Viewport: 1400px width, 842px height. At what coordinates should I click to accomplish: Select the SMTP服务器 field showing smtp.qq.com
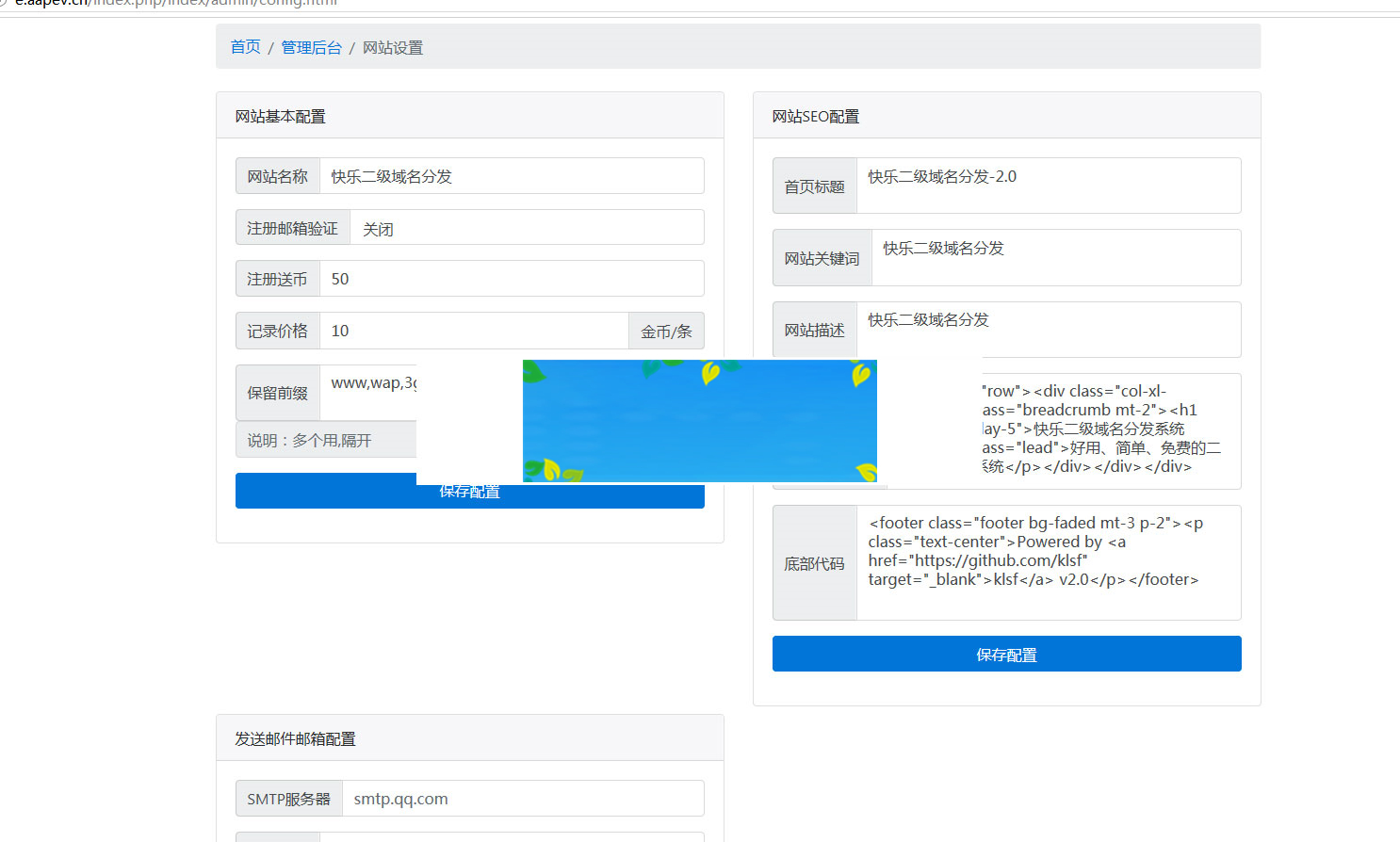pyautogui.click(x=523, y=798)
